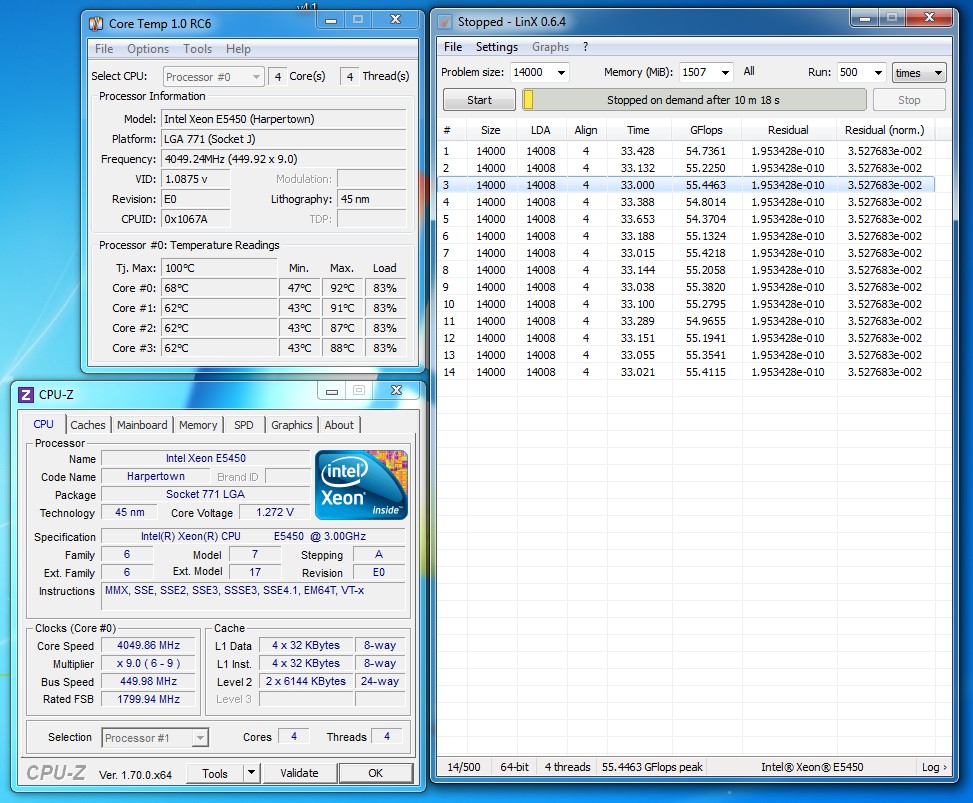Image resolution: width=973 pixels, height=803 pixels.
Task: Select LinX result row 1 with 54.7361 GFlops
Action: tap(686, 151)
